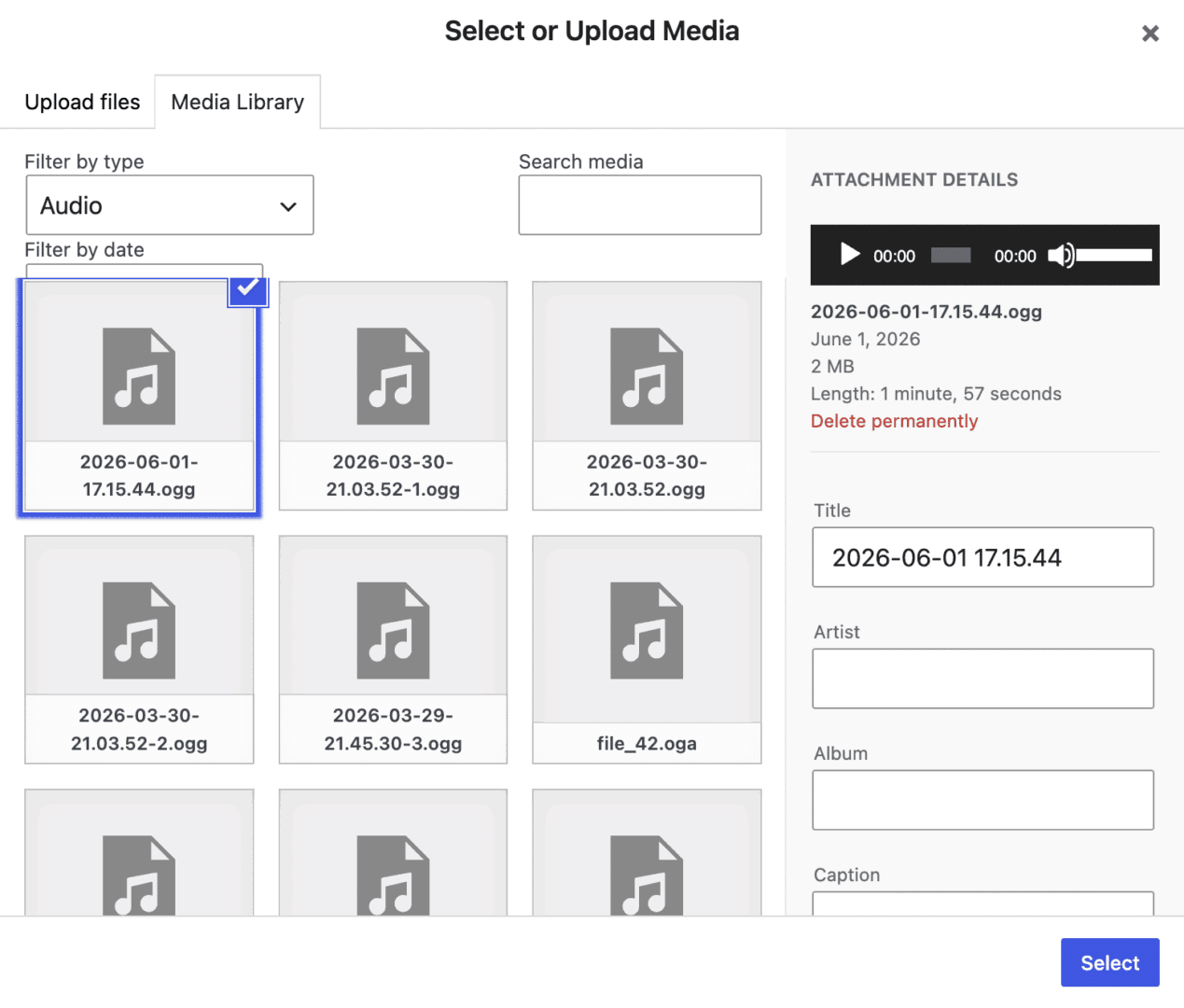This screenshot has height=1008, width=1184.
Task: Select audio file 2026-06-01-17.15.44.ogg thumbnail
Action: tap(139, 397)
